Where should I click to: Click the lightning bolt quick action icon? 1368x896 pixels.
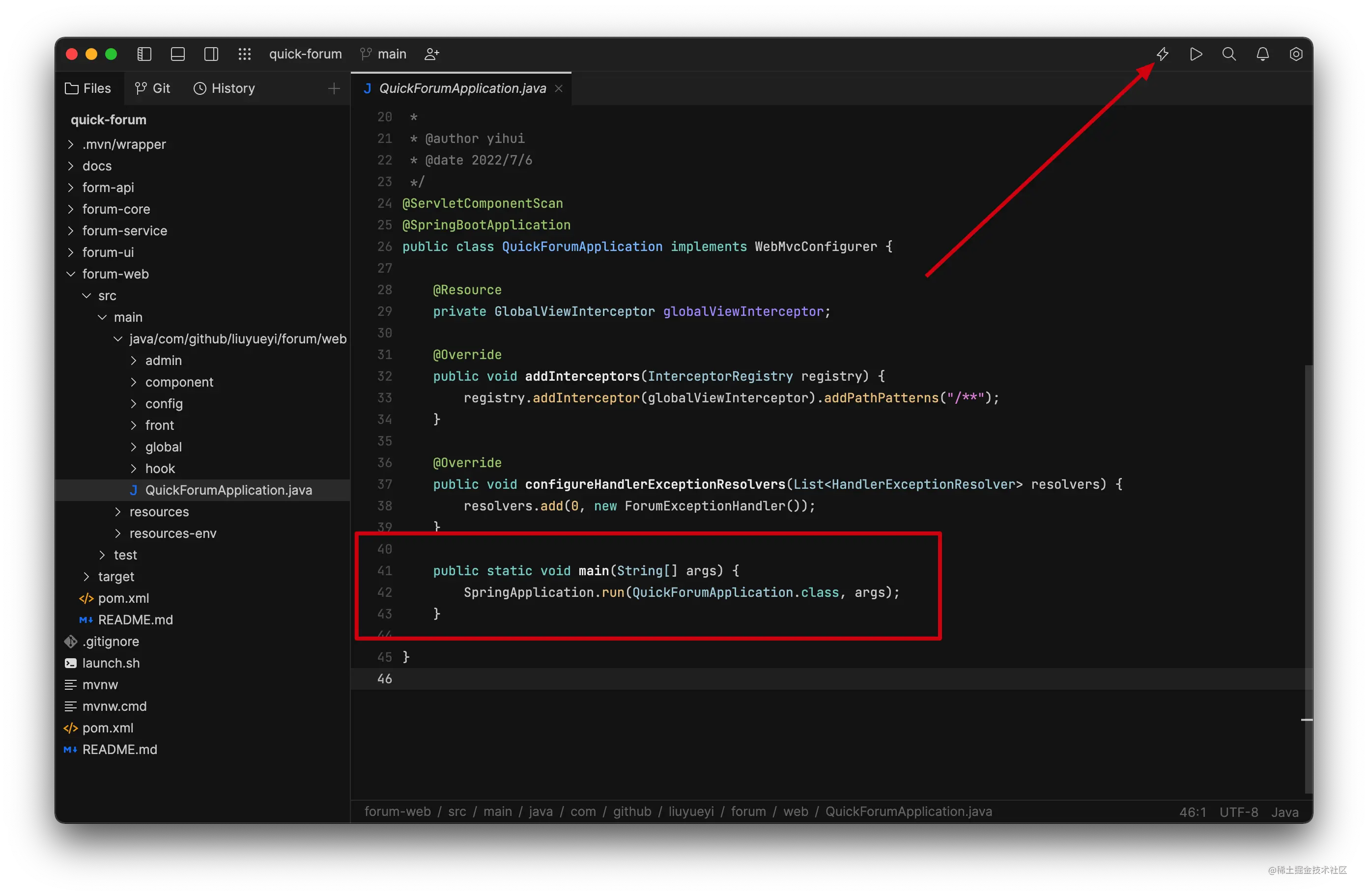pyautogui.click(x=1162, y=54)
